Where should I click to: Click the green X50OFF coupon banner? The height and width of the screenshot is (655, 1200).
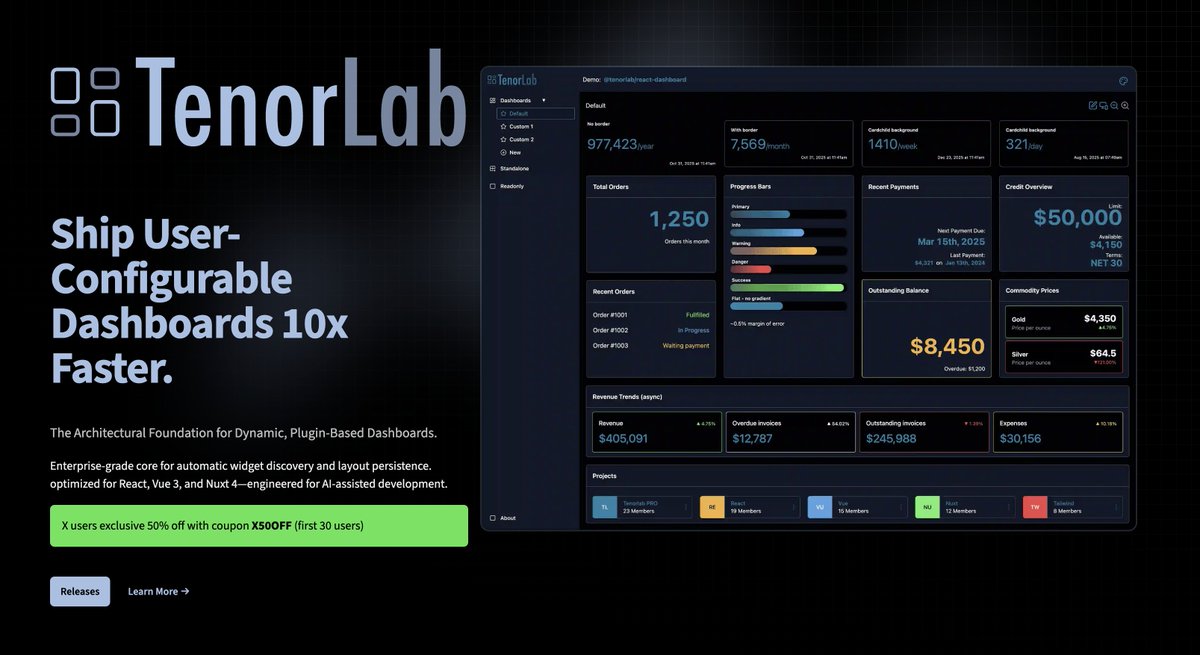(259, 526)
